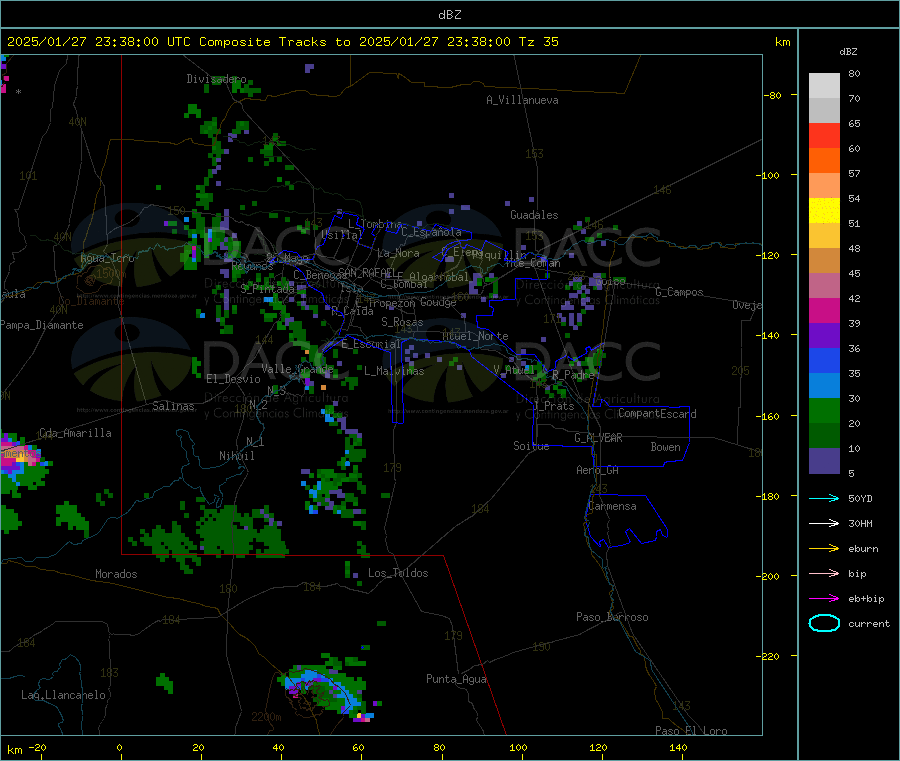Click the E_Escorial location label
This screenshot has width=900, height=761.
click(x=371, y=344)
